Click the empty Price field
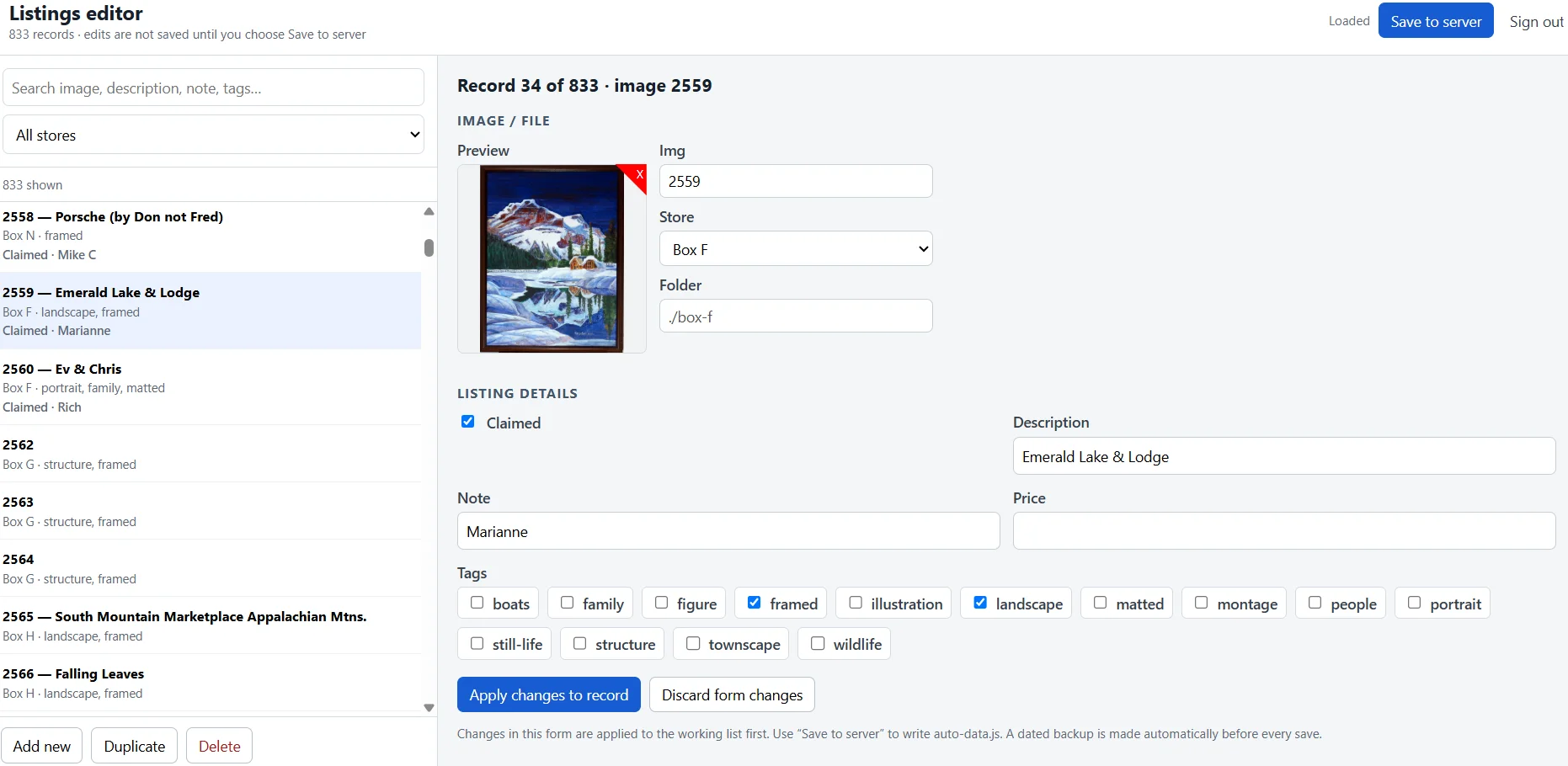Screen dimensions: 1568x766 point(1283,531)
